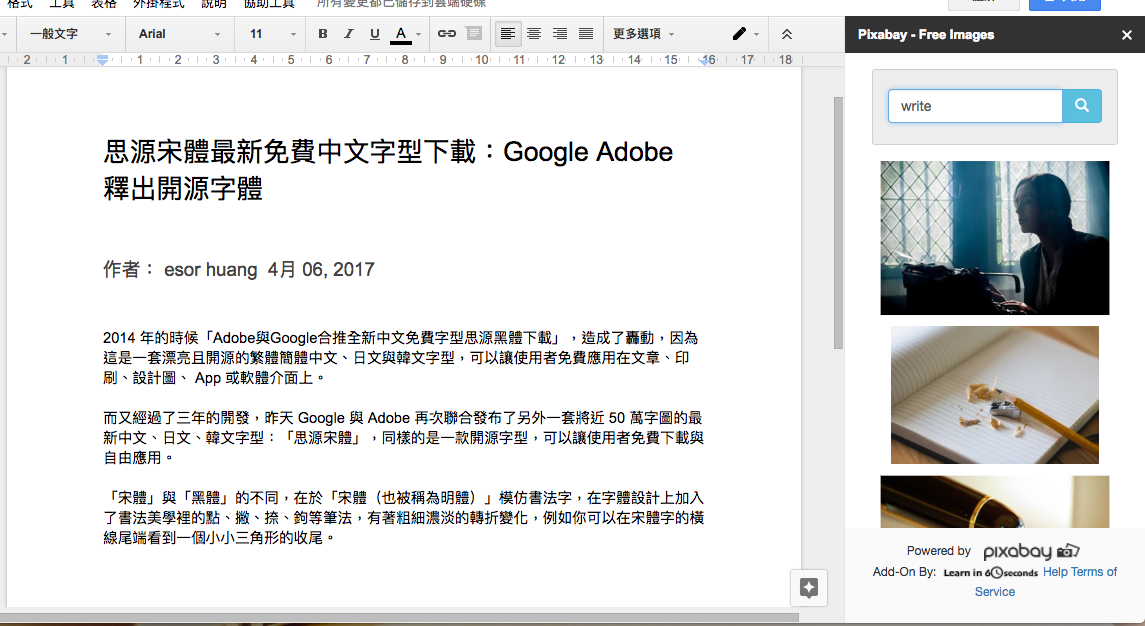Open the Pixabay logo link
Image resolution: width=1145 pixels, height=626 pixels.
1031,551
